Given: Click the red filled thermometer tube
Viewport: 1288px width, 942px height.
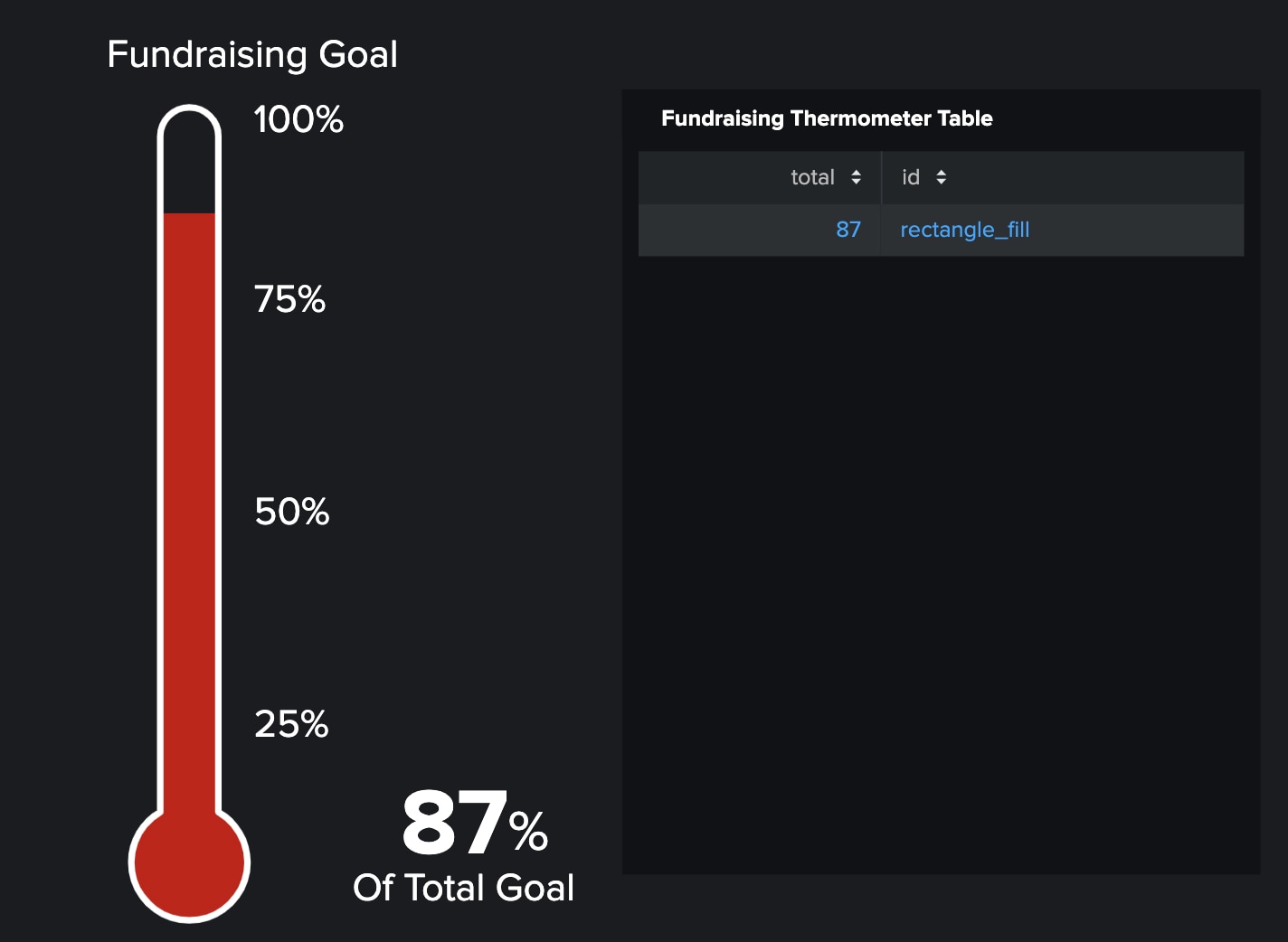Looking at the screenshot, I should click(189, 511).
